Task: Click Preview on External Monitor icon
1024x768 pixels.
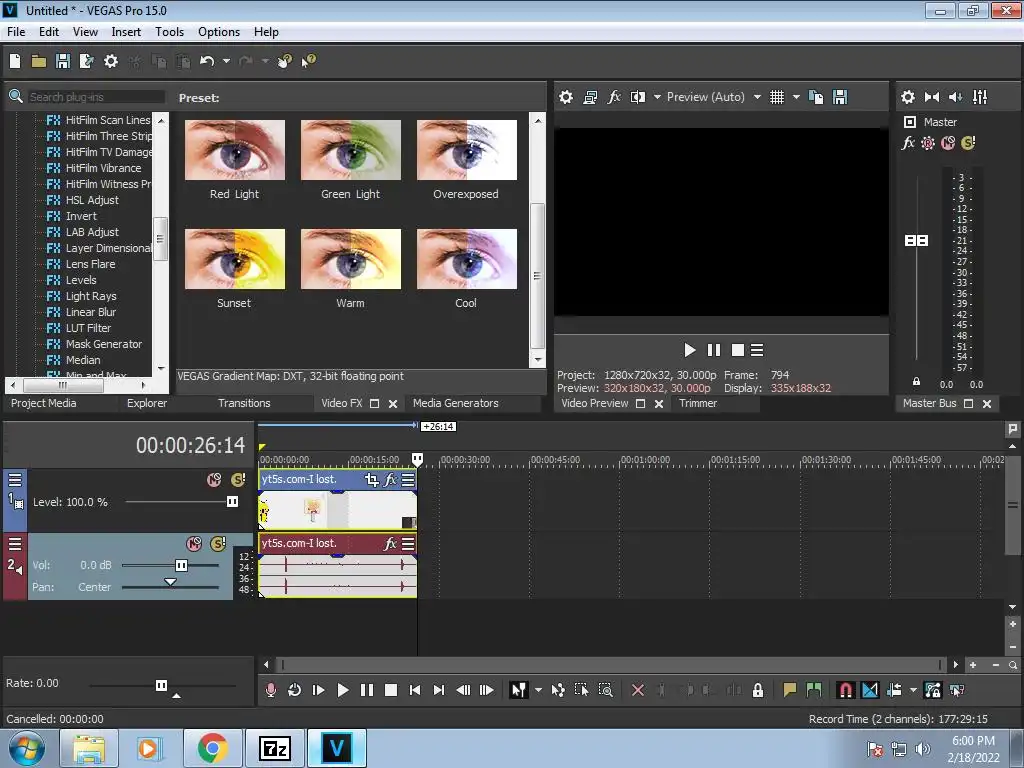Action: (x=590, y=97)
